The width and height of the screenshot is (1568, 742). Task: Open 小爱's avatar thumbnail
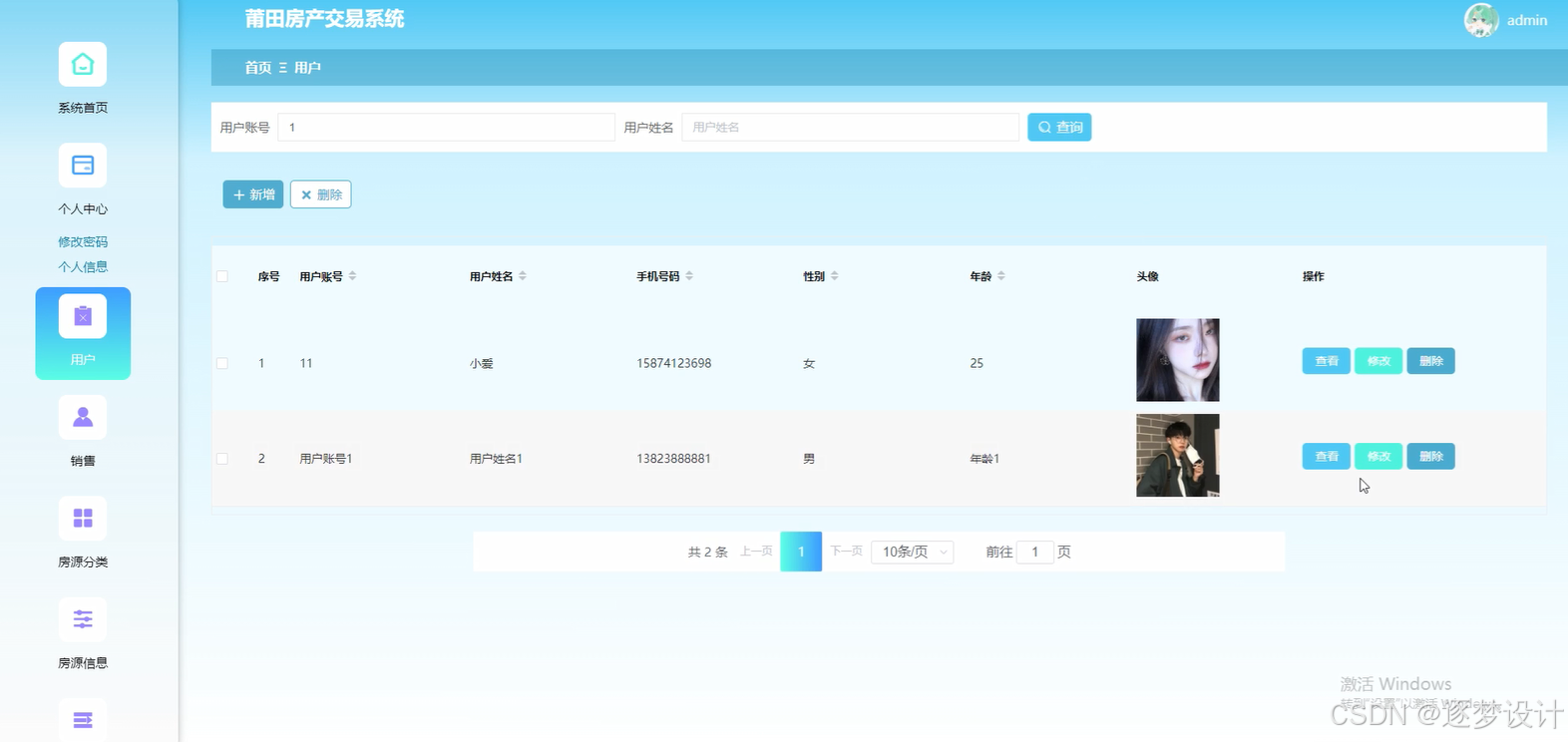point(1178,360)
